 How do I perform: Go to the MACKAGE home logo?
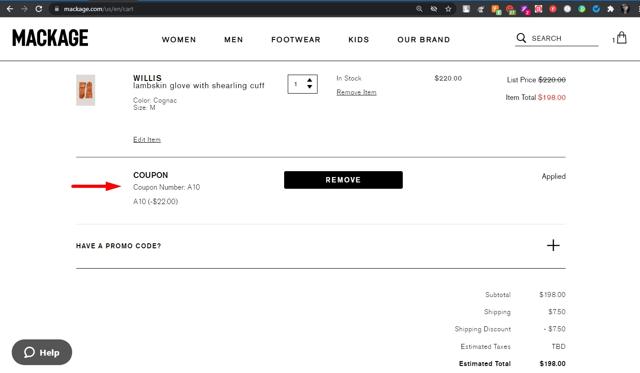(x=50, y=38)
